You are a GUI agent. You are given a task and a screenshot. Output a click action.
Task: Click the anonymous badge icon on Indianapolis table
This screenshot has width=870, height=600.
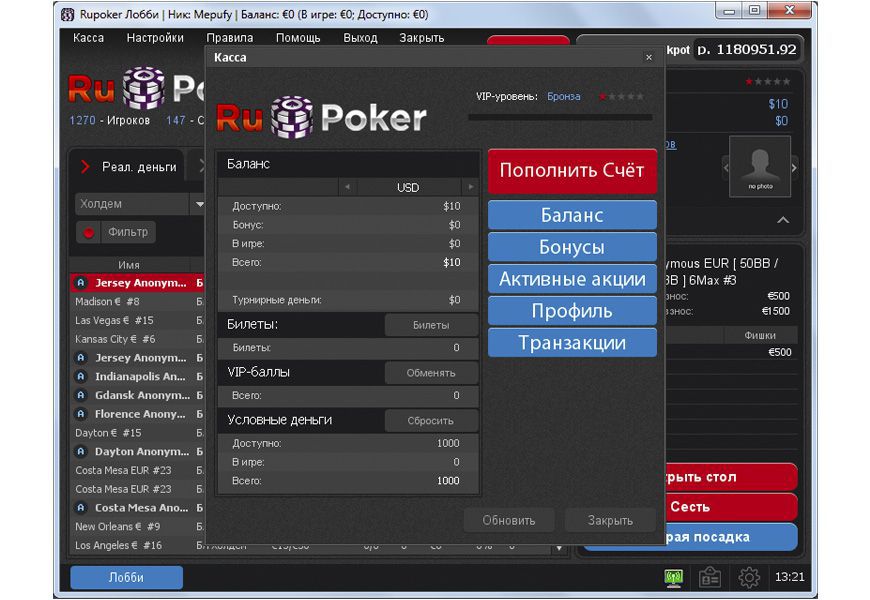click(82, 377)
